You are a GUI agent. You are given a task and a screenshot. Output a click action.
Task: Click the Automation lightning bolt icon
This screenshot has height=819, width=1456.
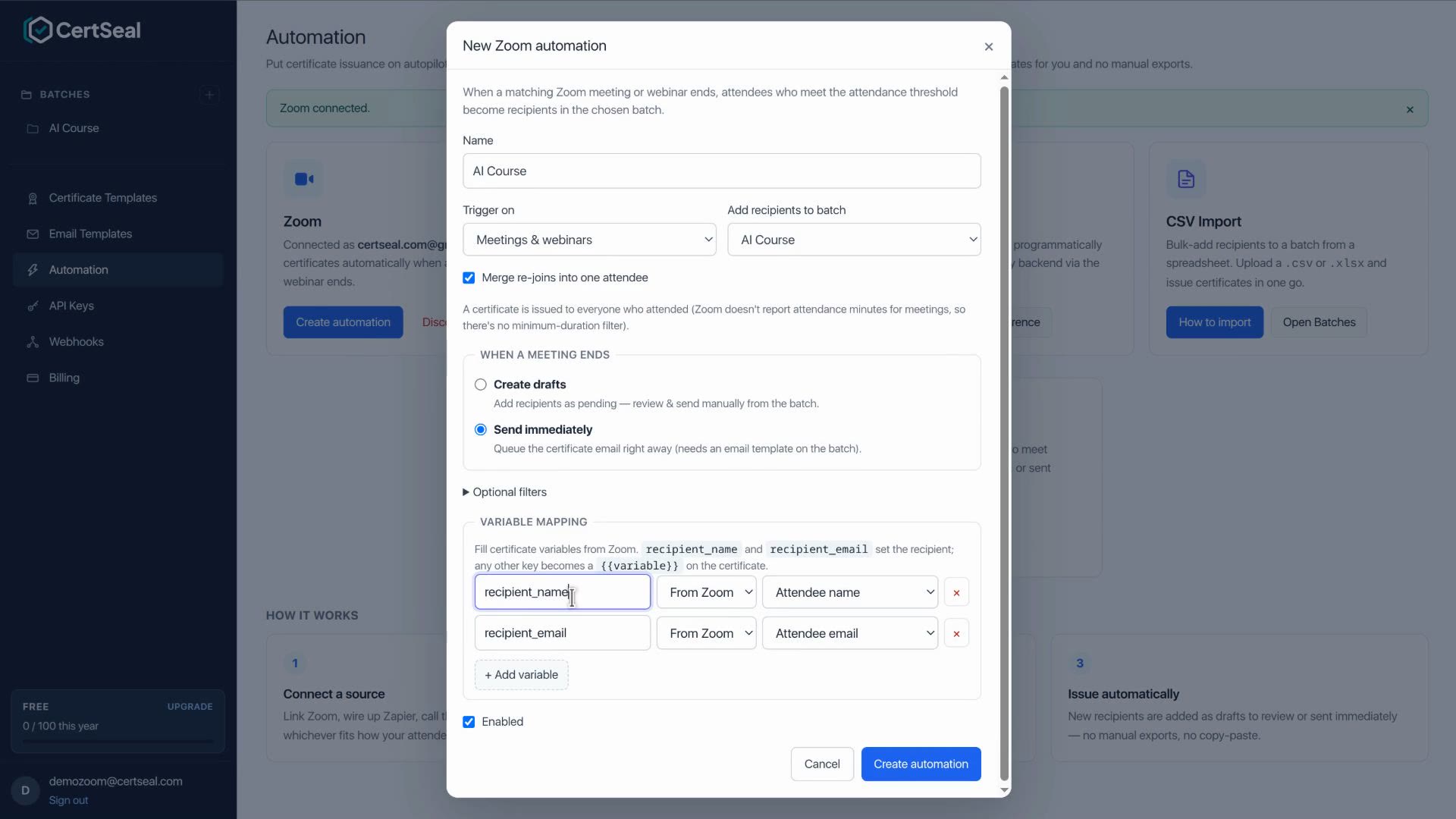33,270
